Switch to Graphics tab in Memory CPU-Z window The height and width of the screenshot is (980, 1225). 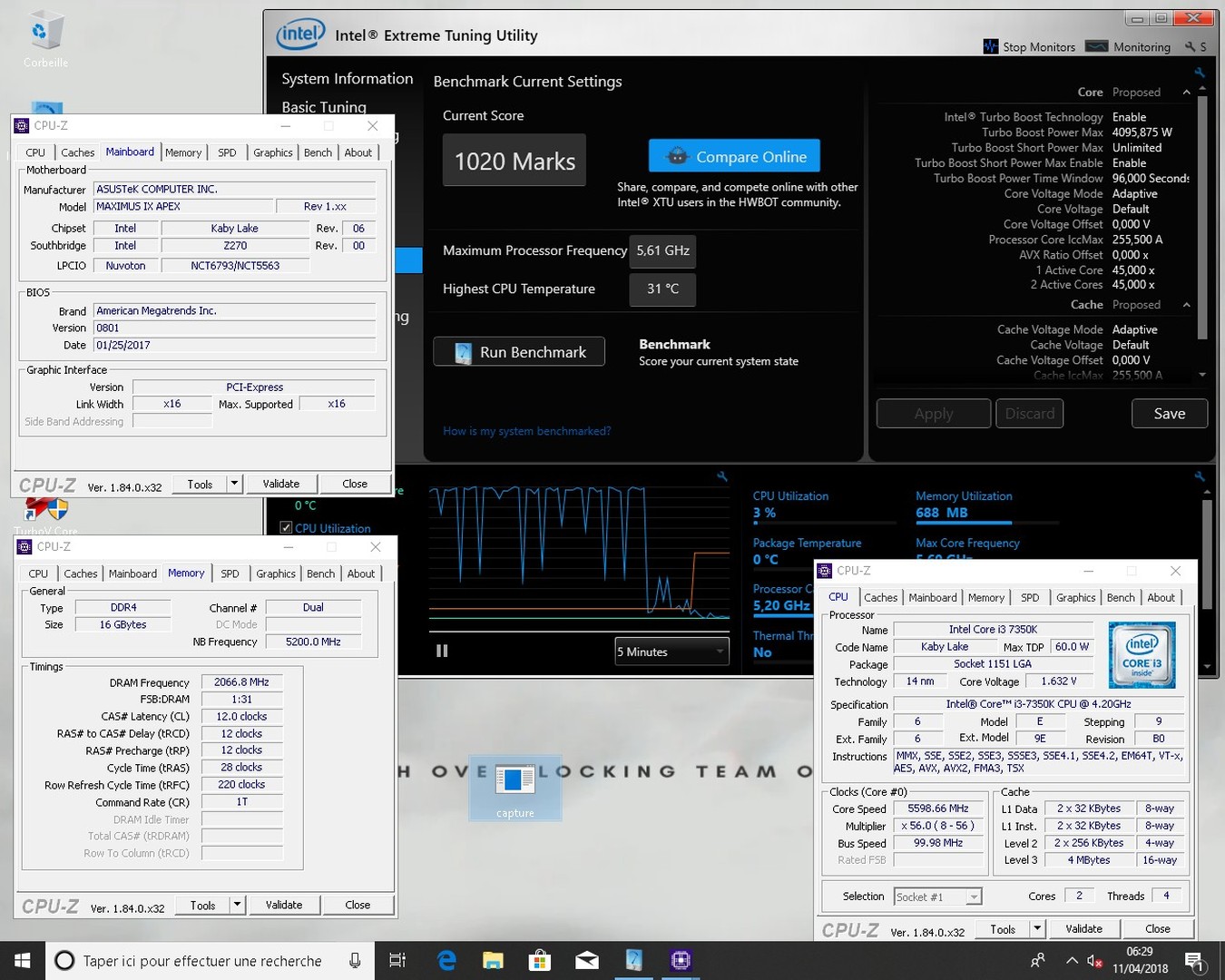[x=276, y=573]
